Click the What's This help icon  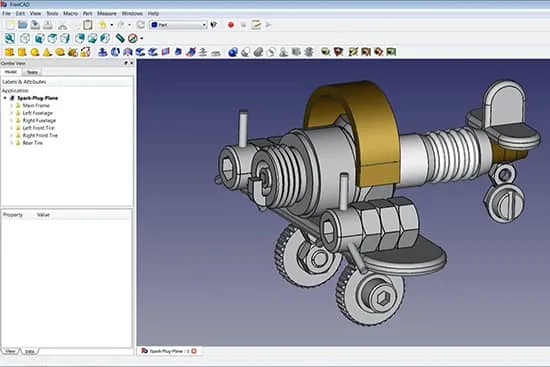(x=214, y=25)
